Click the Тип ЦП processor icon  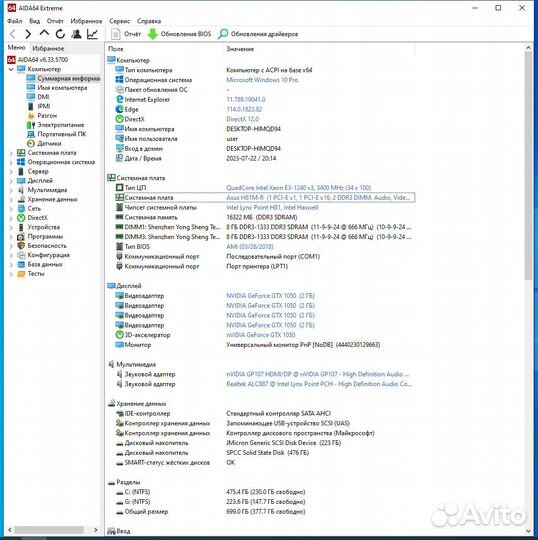(120, 188)
